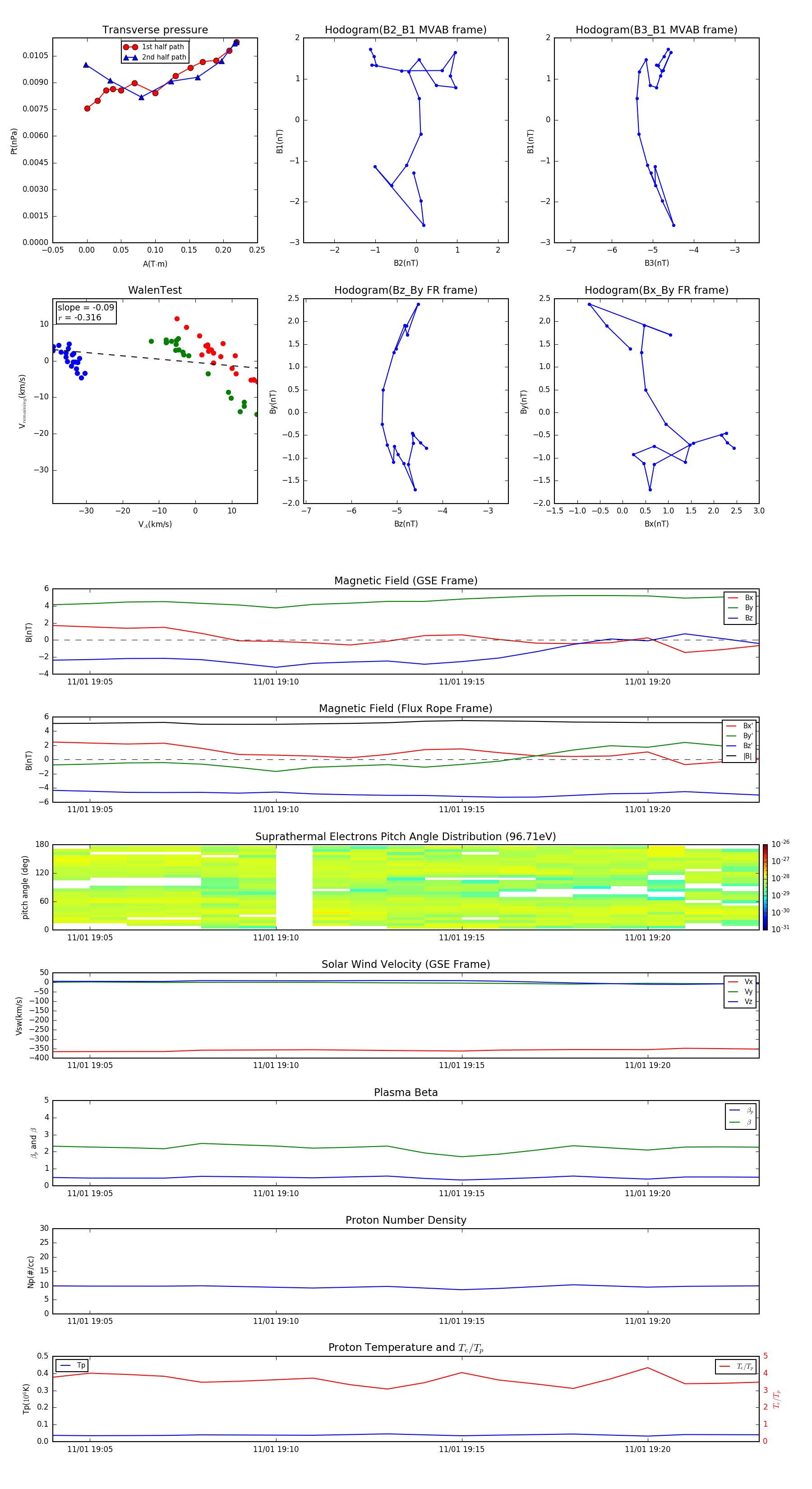Click the 'Bx(nT)' x-axis label
The height and width of the screenshot is (1489, 812).
(656, 524)
